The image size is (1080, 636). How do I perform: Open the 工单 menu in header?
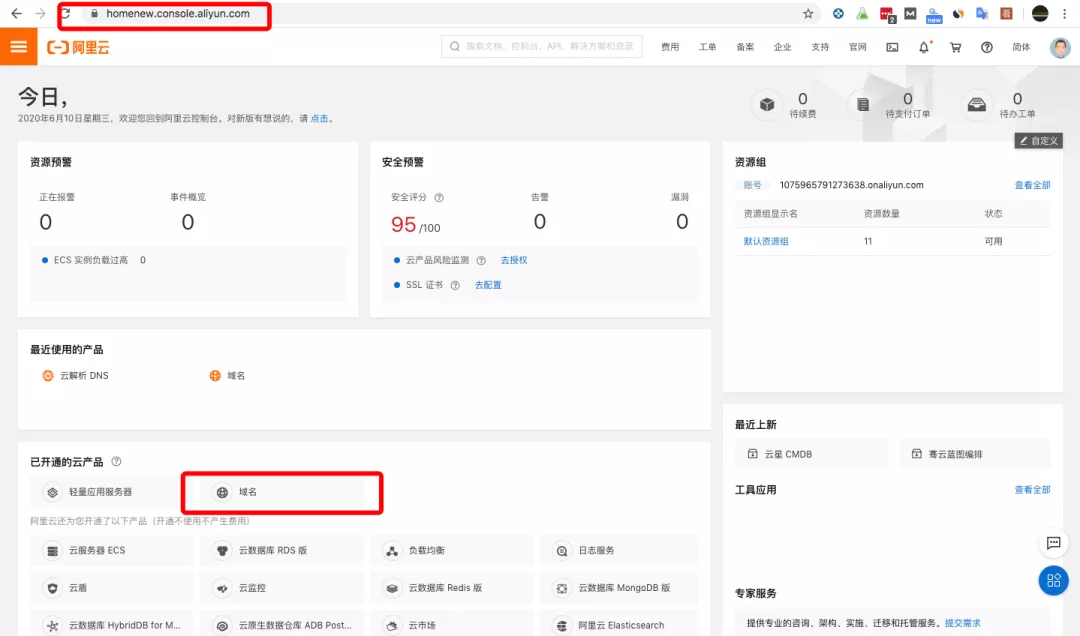[707, 47]
